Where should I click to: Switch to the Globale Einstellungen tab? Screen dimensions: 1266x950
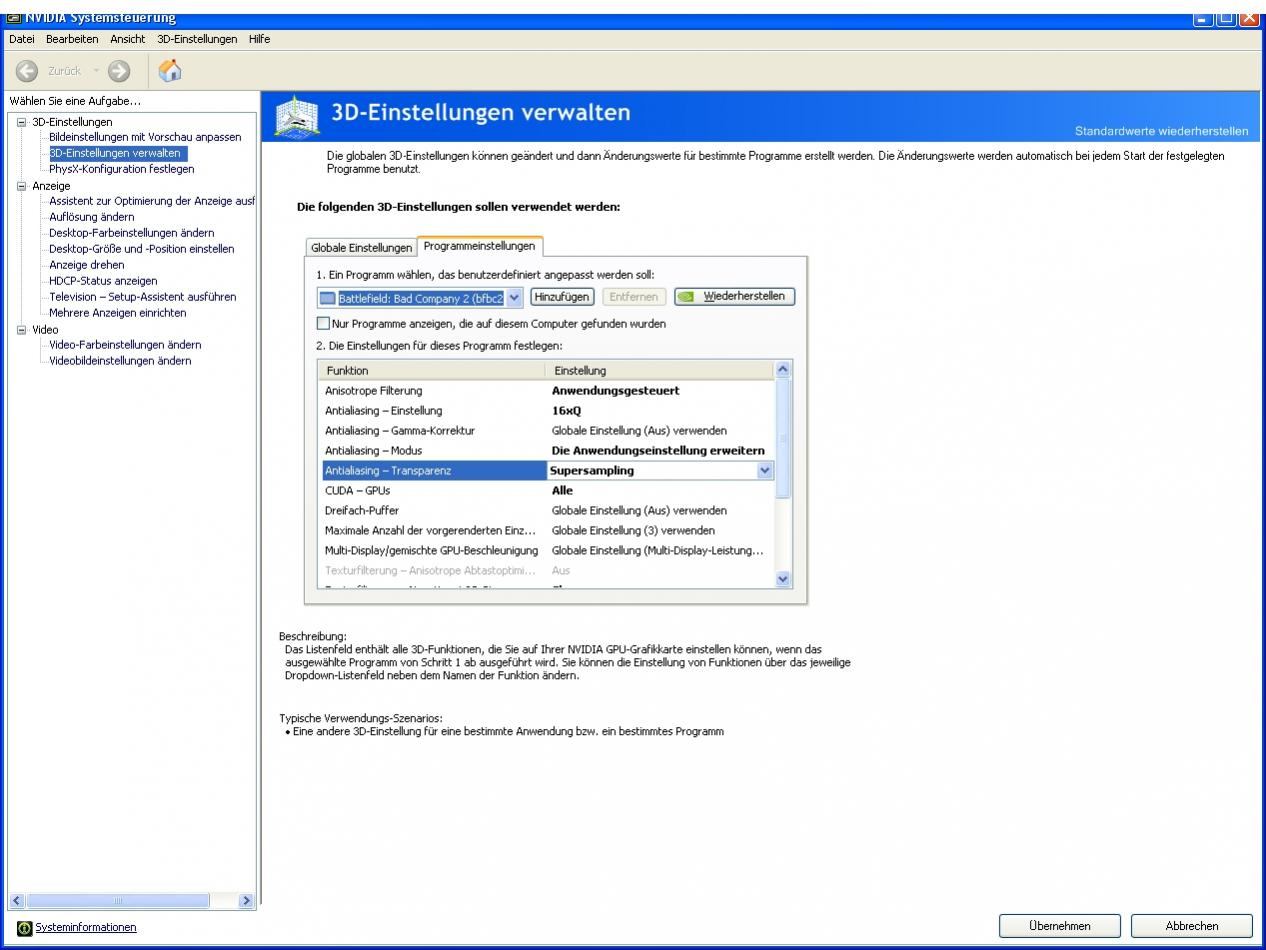(x=362, y=247)
